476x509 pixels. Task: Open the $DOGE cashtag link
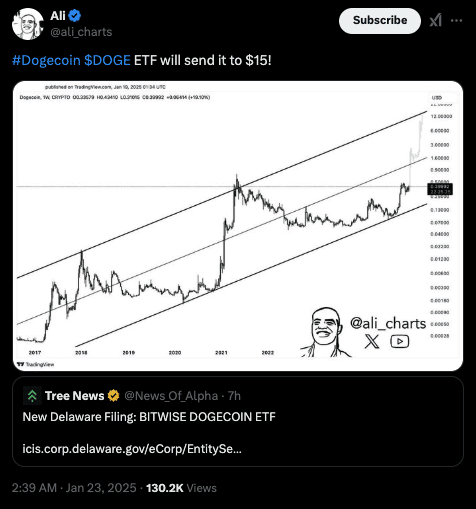point(107,60)
